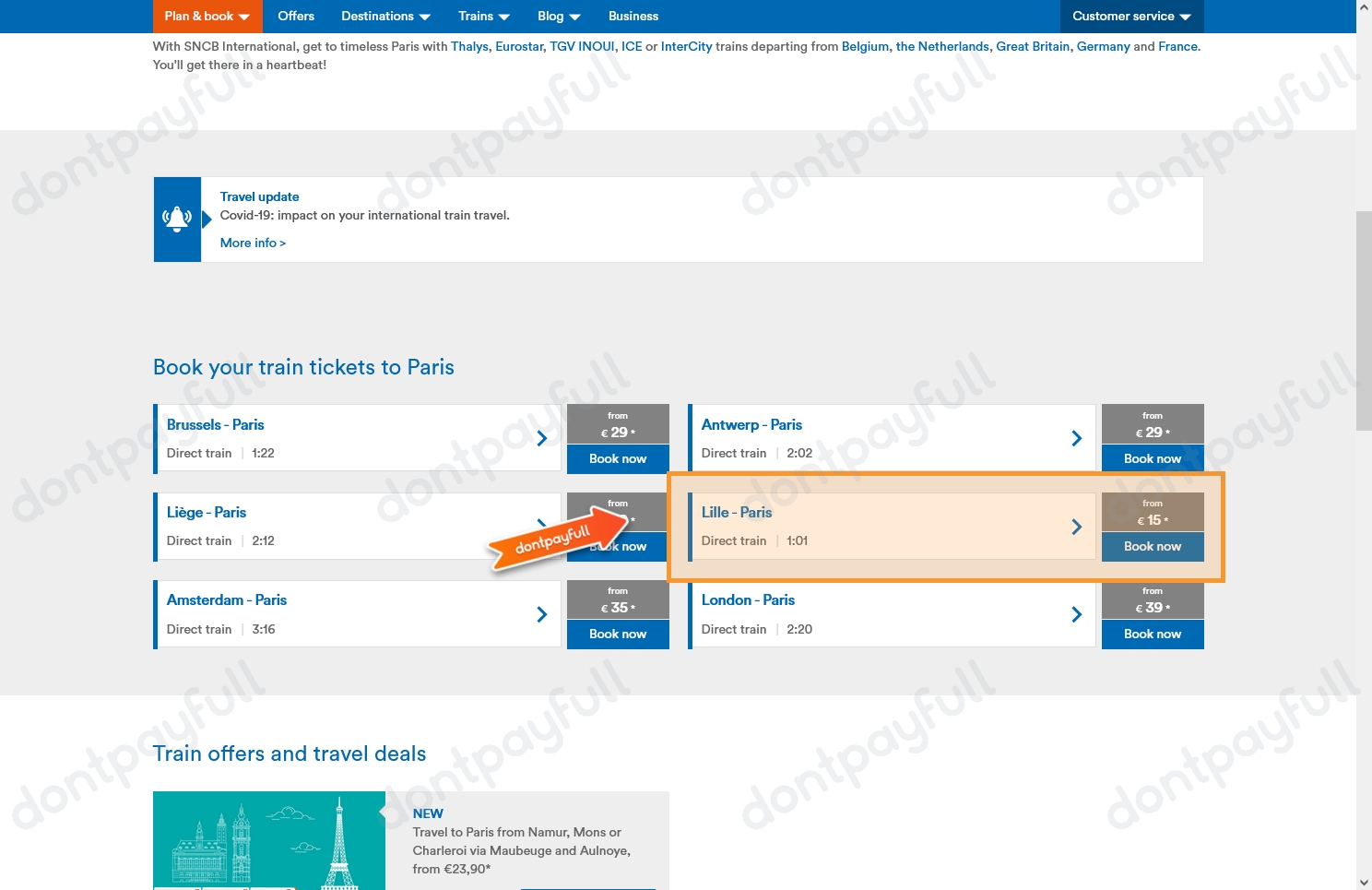Open the Customer service dropdown
1372x890 pixels.
pos(1130,16)
